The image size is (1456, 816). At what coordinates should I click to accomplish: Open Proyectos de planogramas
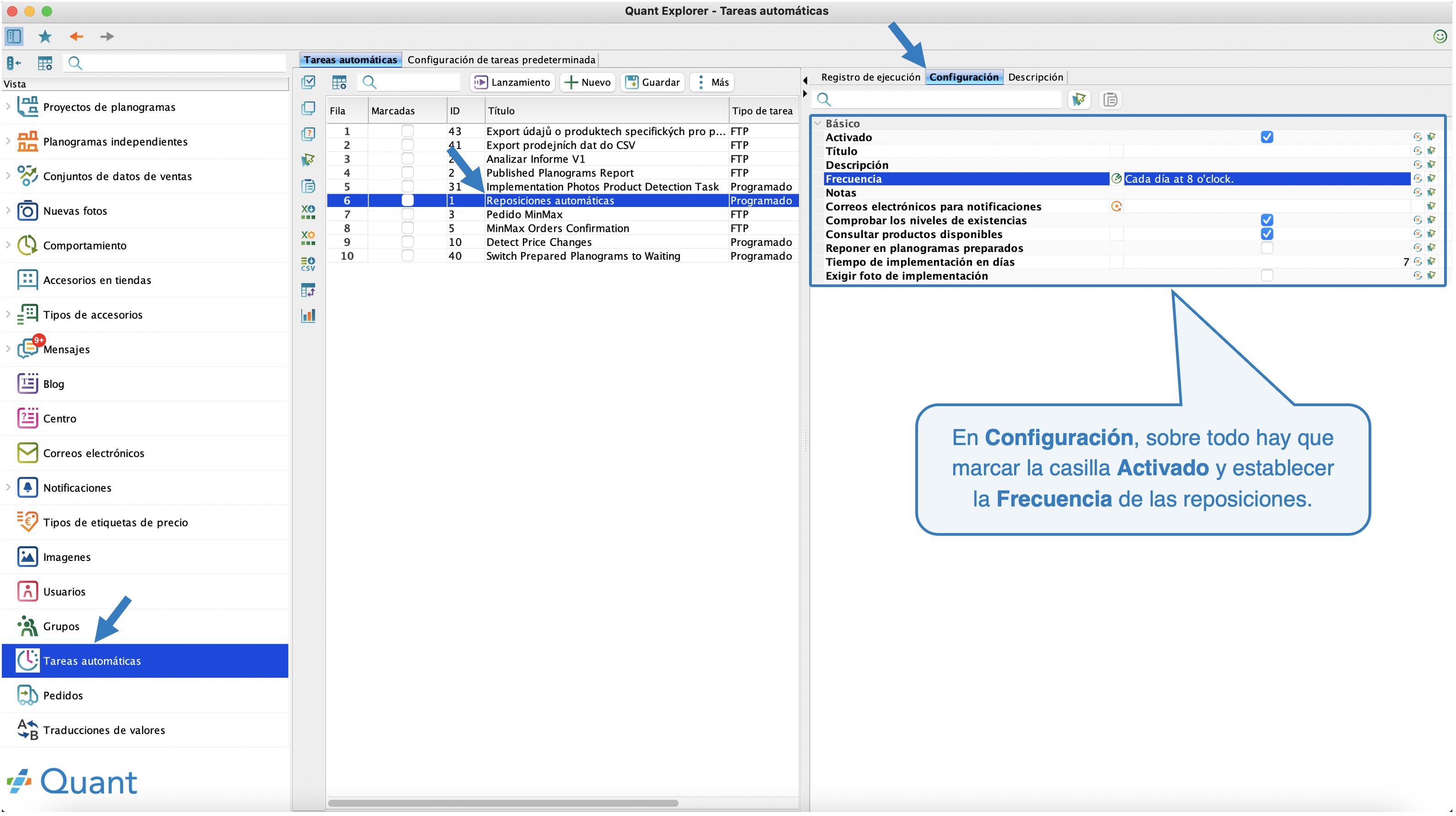tap(109, 107)
